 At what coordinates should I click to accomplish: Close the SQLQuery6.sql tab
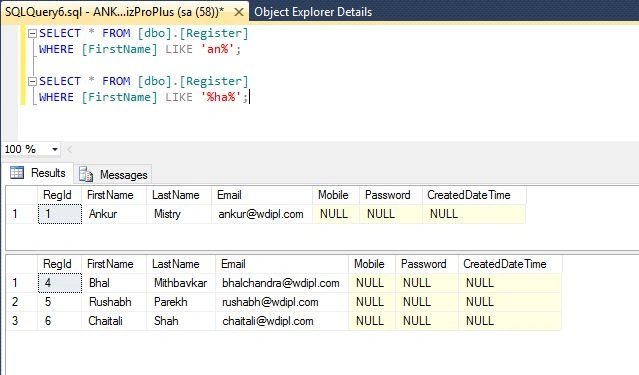coord(239,12)
